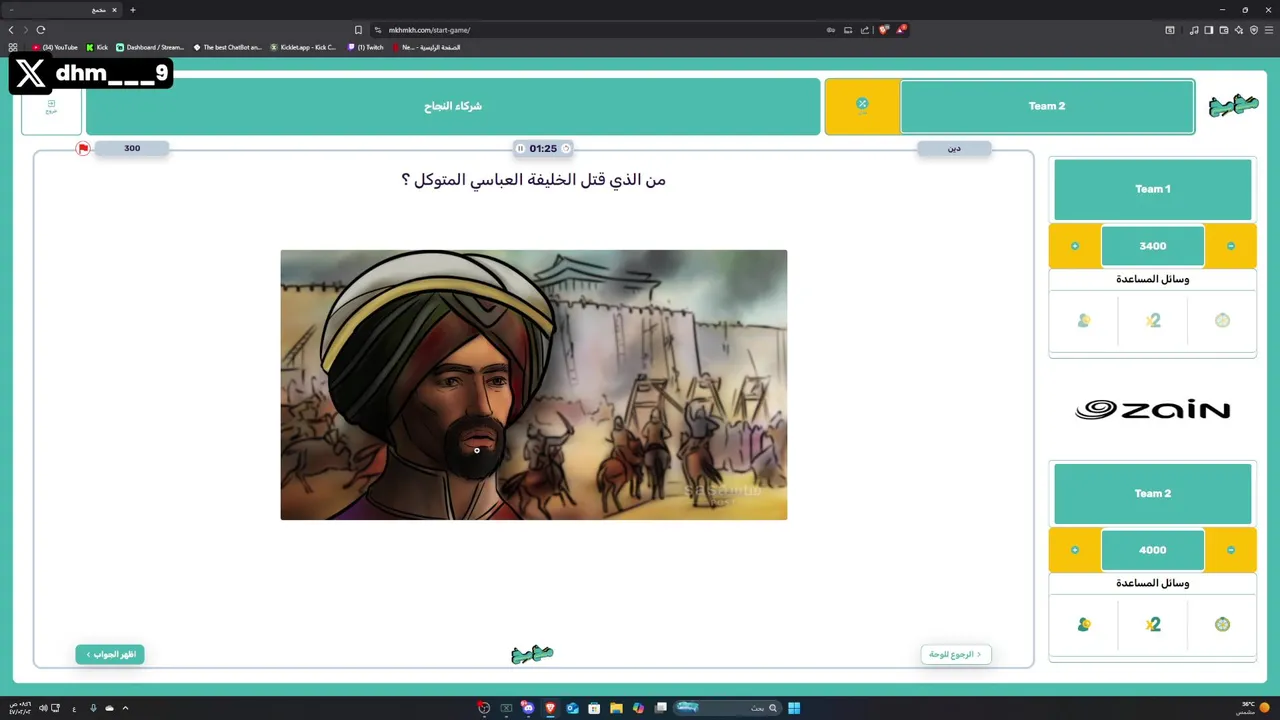Click the X handle overlay dhm___9

coord(91,74)
